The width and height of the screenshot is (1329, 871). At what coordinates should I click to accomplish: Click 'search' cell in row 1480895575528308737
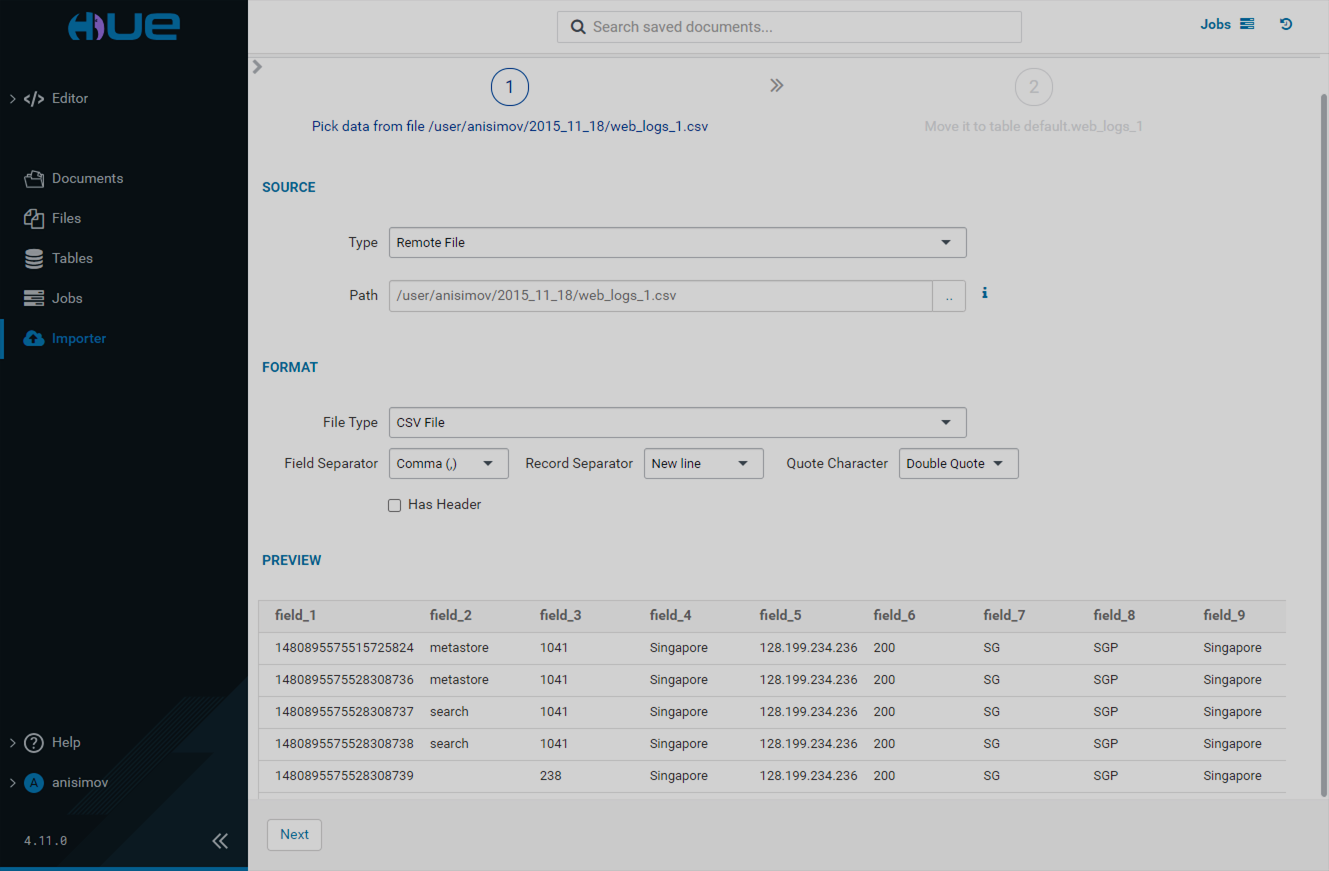[x=449, y=712]
